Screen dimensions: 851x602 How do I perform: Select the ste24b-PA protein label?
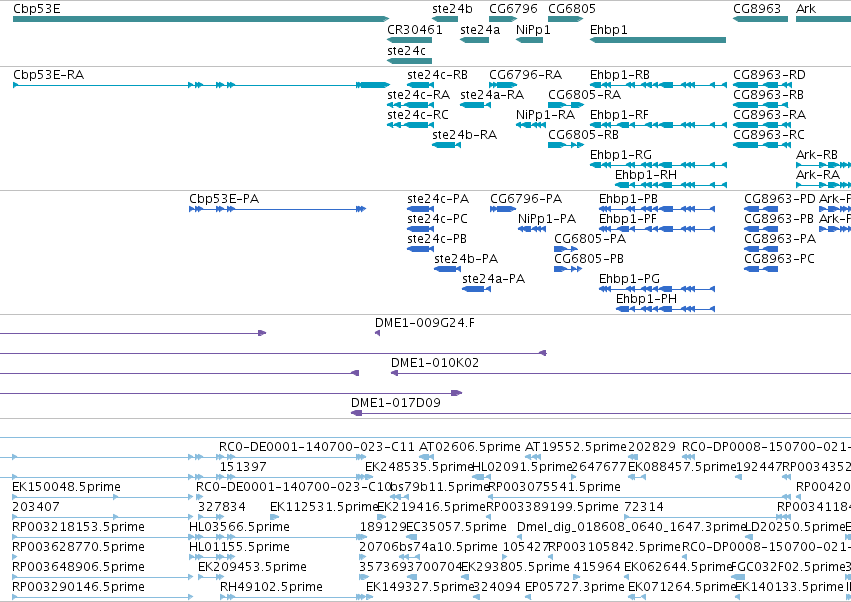click(466, 259)
